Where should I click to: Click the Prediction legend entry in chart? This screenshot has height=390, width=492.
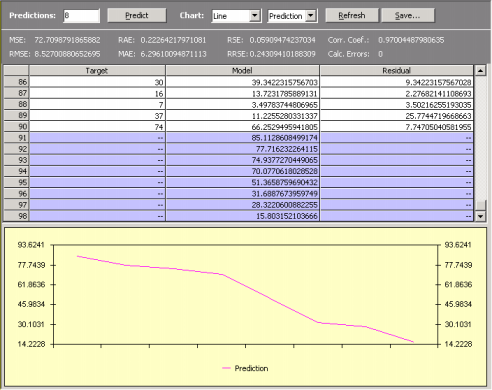pos(245,368)
